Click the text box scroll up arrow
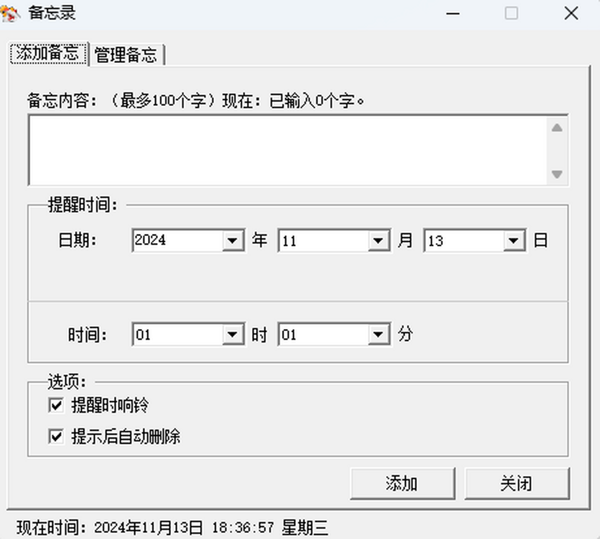 (557, 128)
